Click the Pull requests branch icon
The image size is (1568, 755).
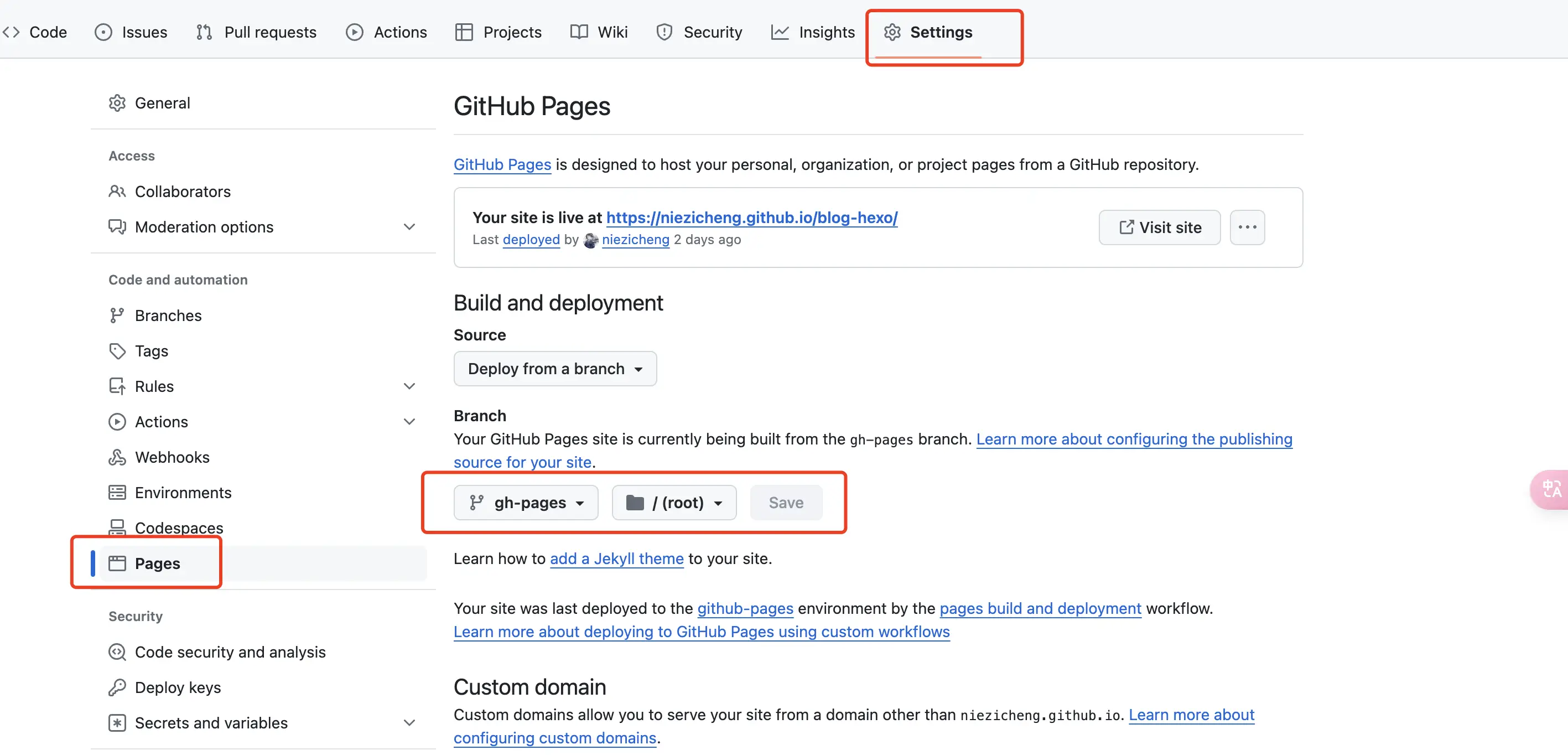(205, 32)
